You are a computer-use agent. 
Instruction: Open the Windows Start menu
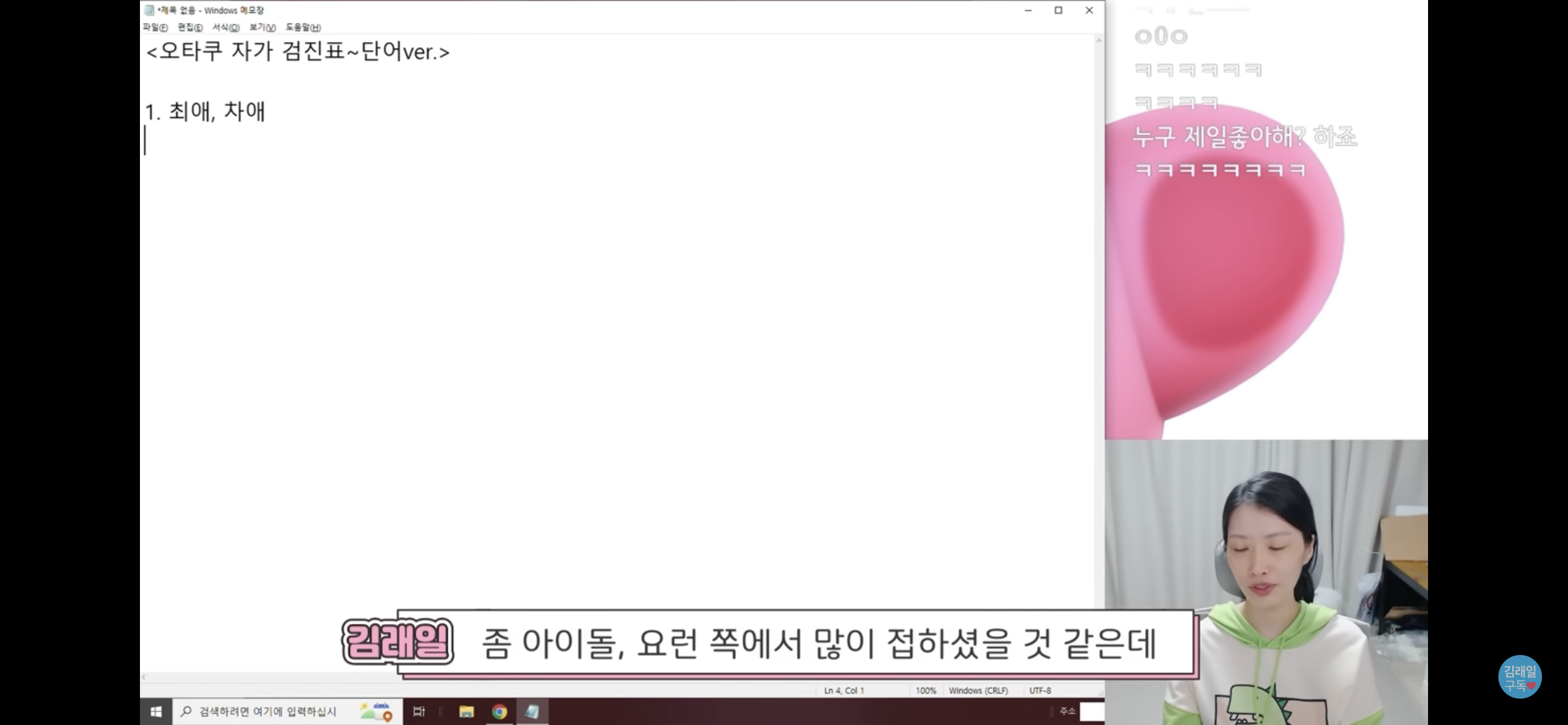(x=155, y=711)
